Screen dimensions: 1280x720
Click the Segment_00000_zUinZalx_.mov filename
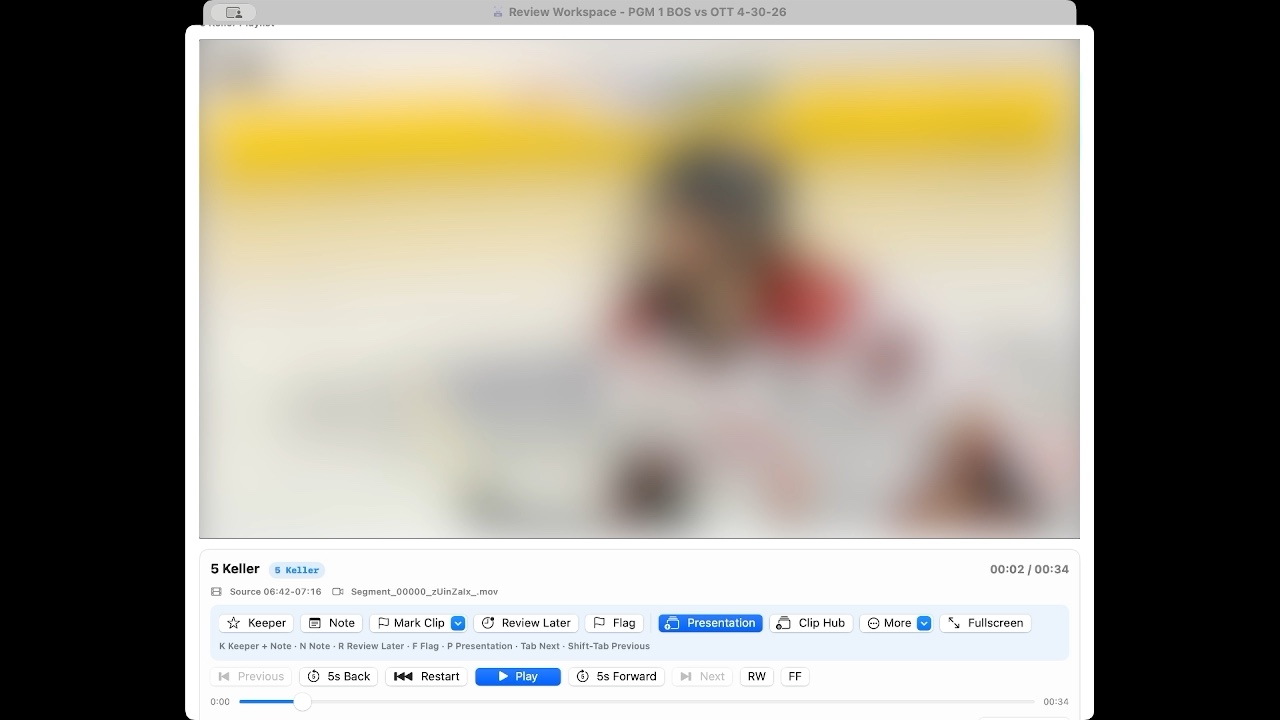(x=424, y=592)
